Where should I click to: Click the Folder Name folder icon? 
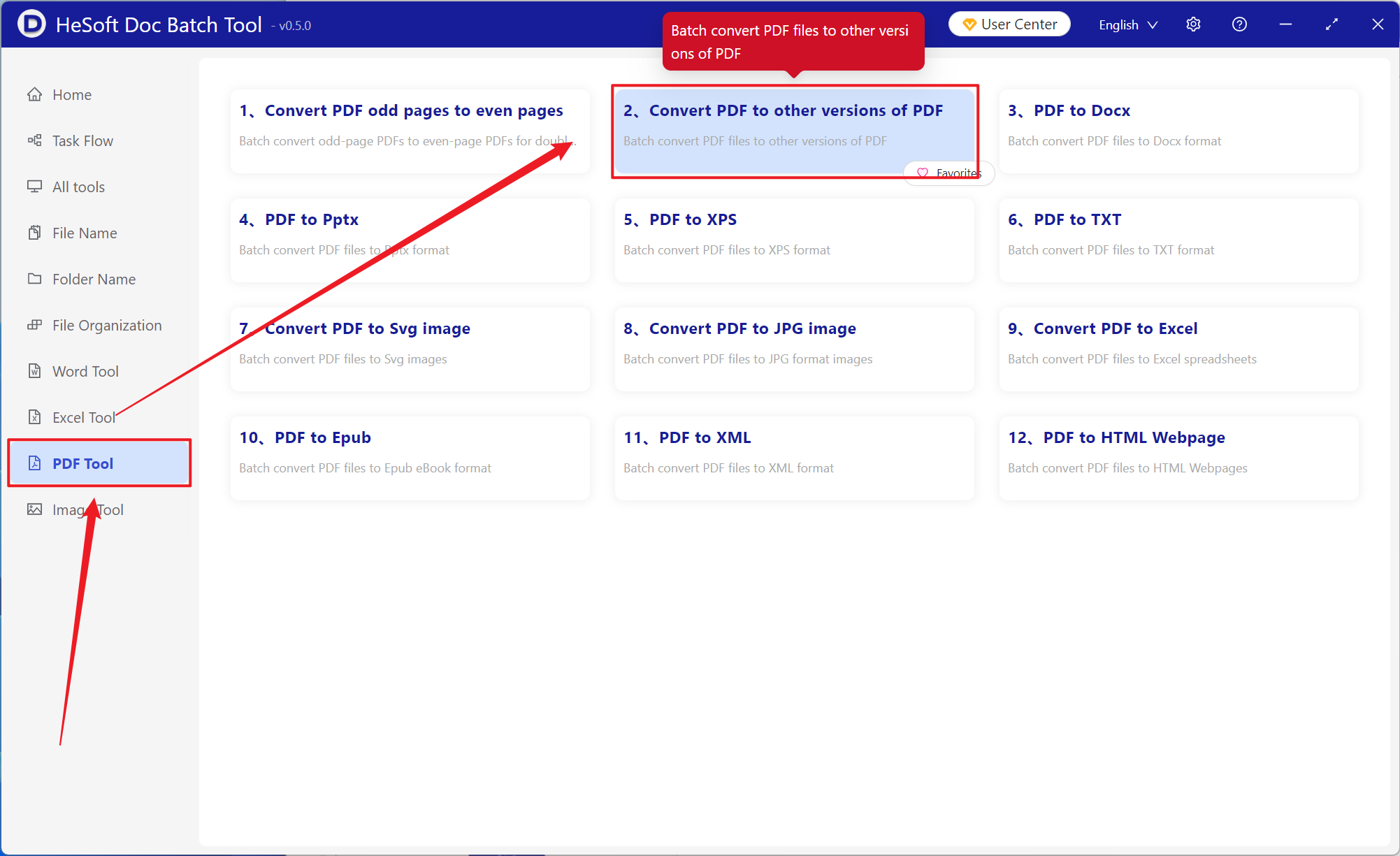[x=34, y=279]
